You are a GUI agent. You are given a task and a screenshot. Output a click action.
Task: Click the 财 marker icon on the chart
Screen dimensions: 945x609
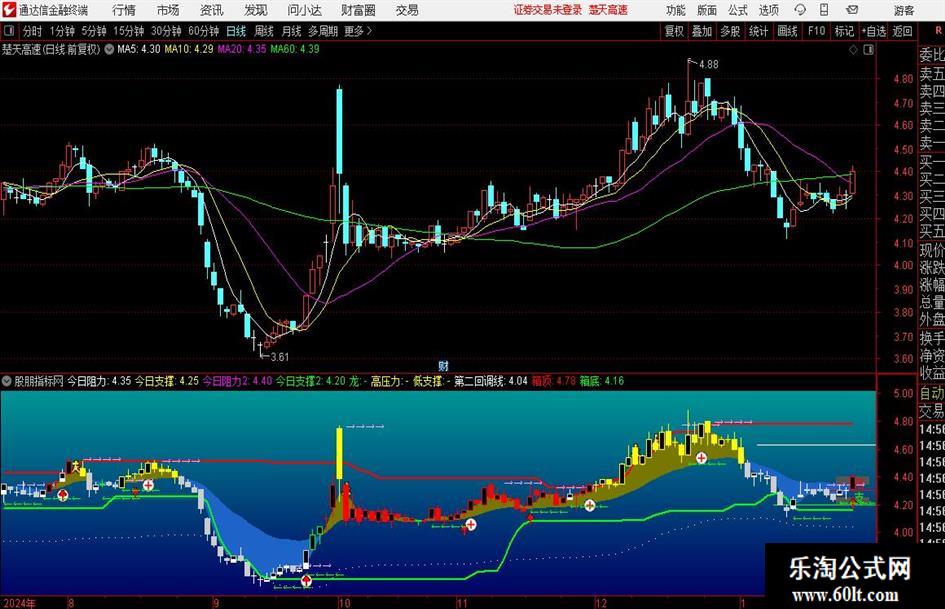point(444,365)
